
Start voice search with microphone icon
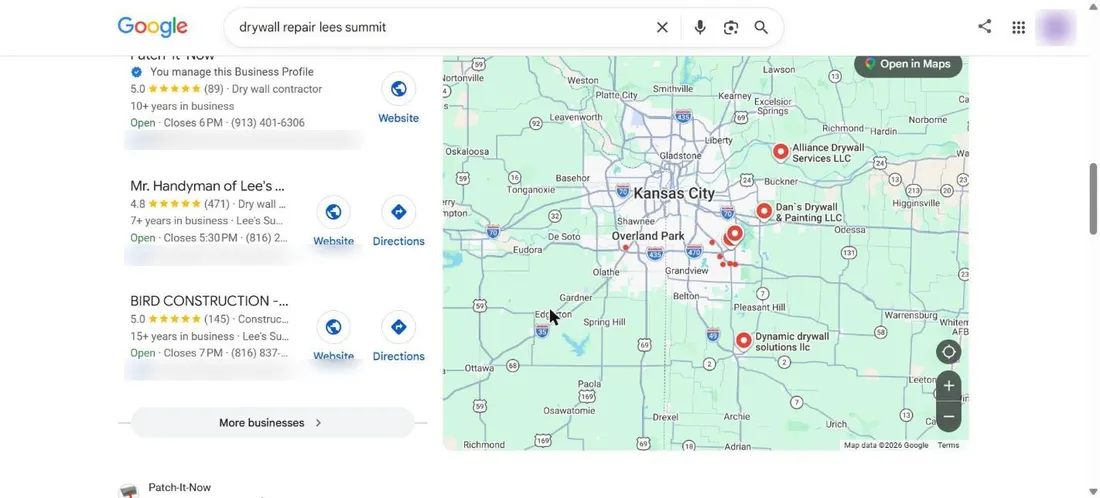pyautogui.click(x=699, y=27)
